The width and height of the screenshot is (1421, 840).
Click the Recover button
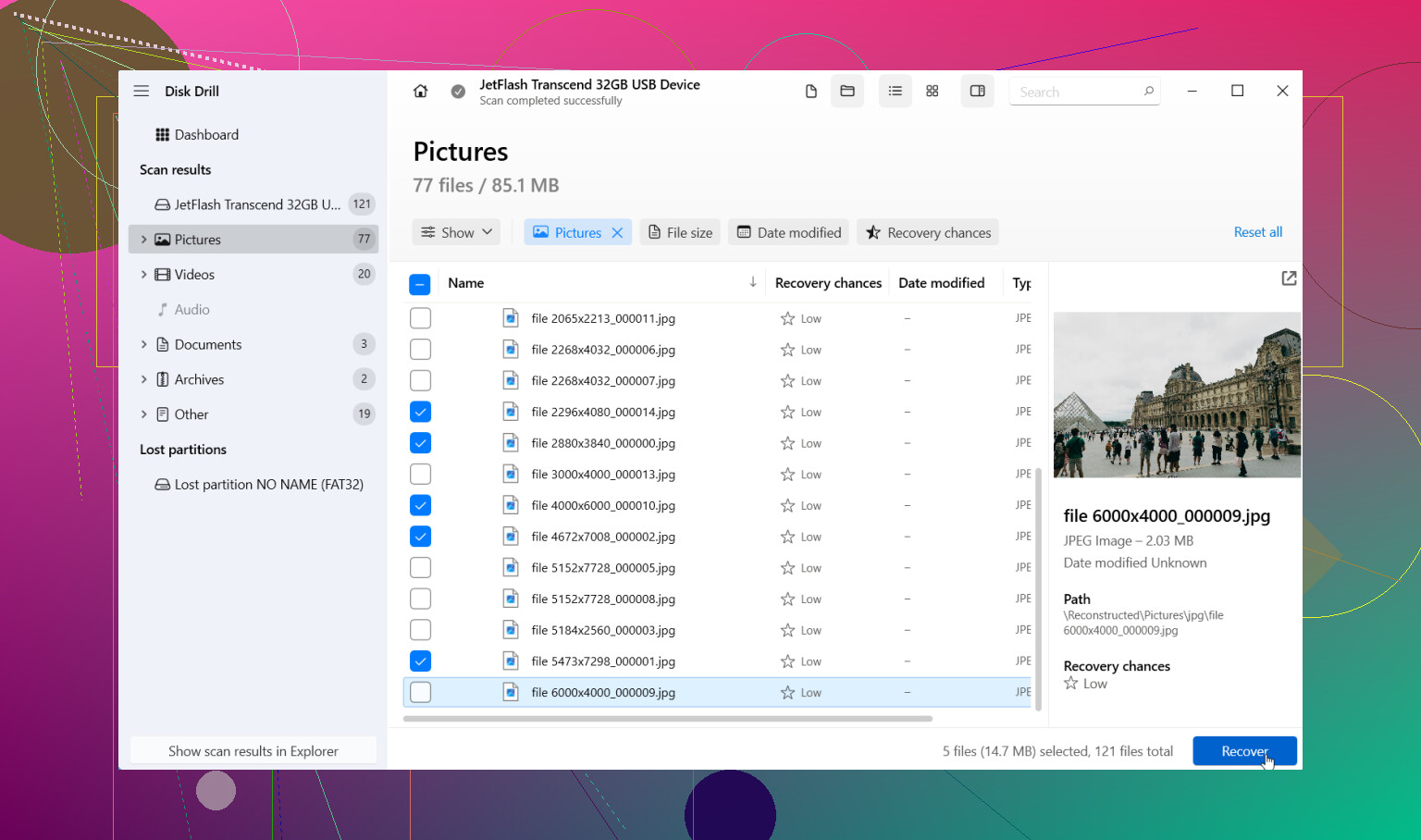click(1244, 751)
